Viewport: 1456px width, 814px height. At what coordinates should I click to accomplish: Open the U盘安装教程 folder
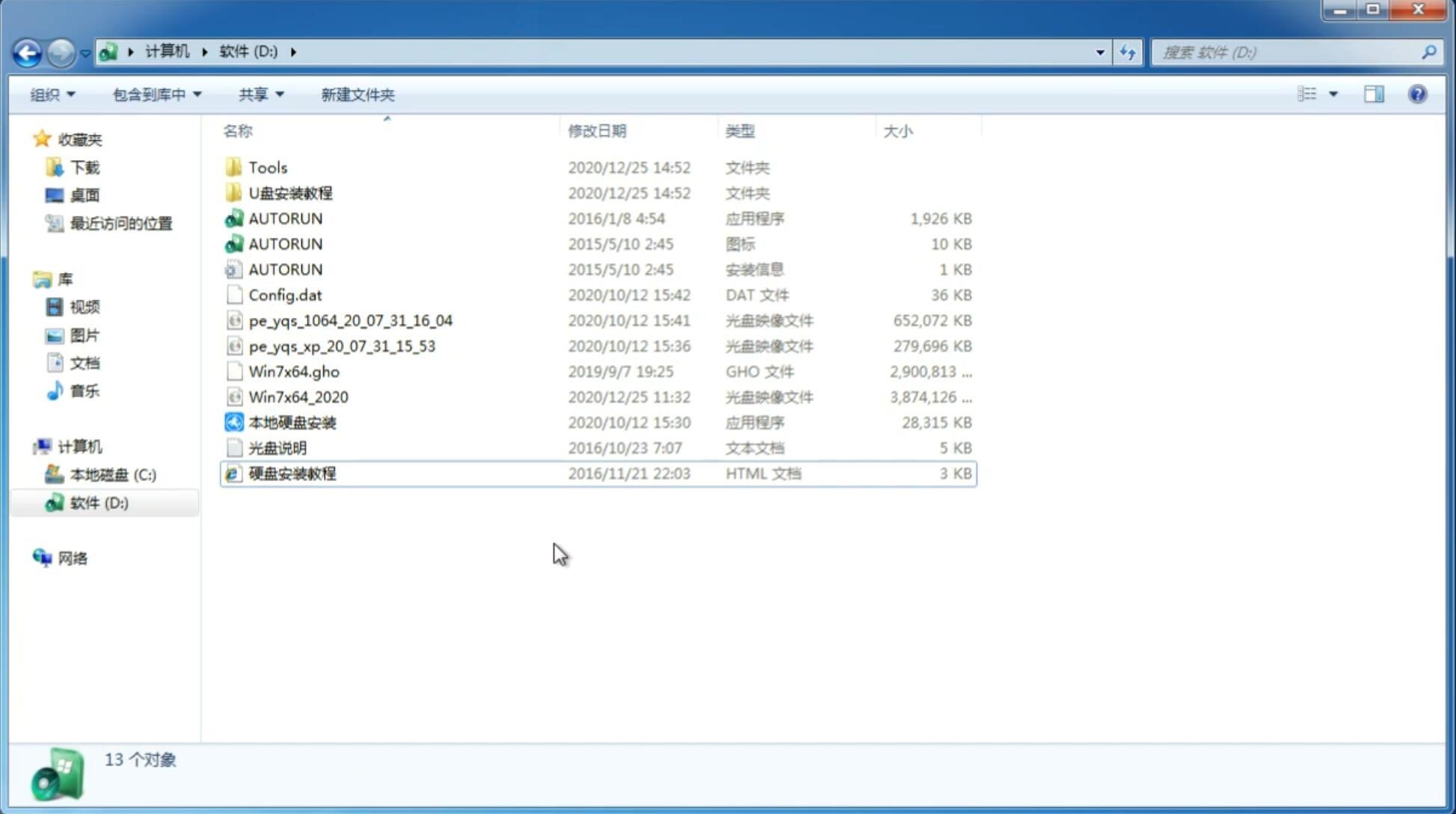(290, 193)
